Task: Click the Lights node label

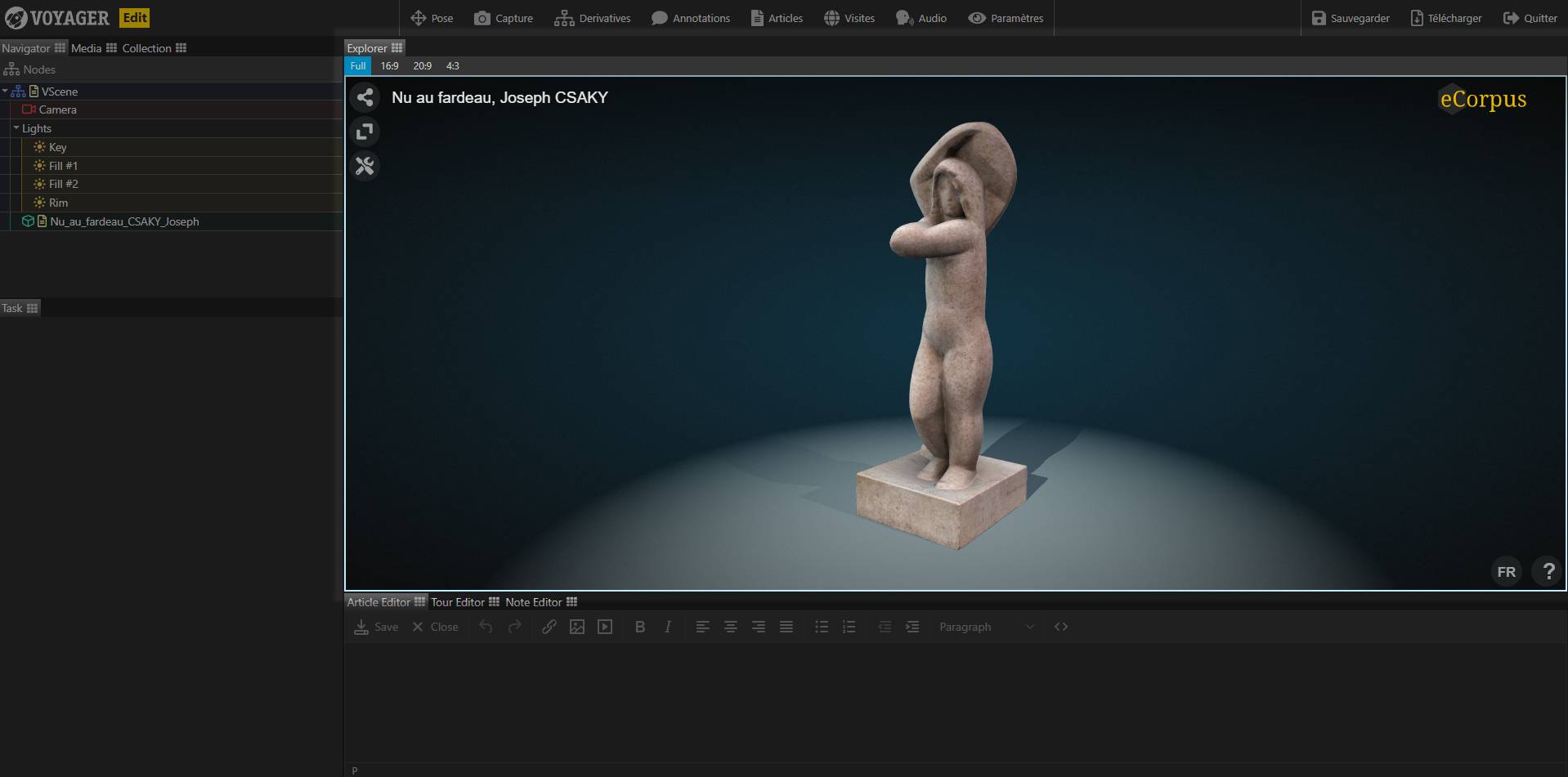Action: (x=36, y=128)
